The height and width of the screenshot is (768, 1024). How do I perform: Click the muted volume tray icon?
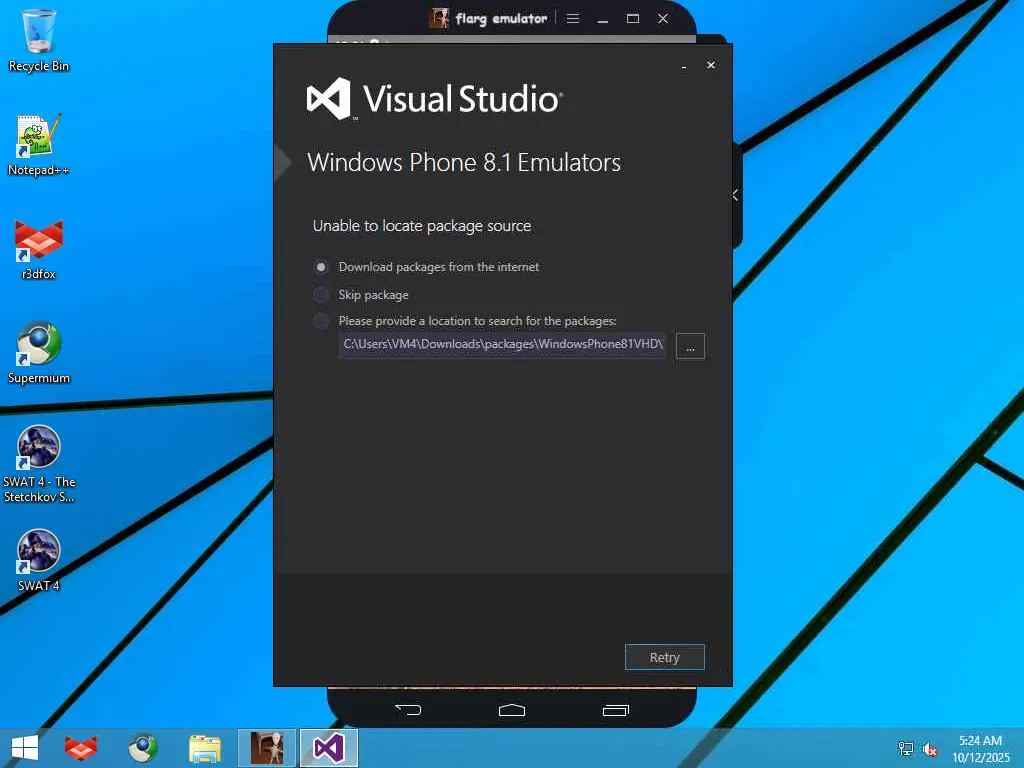[930, 749]
